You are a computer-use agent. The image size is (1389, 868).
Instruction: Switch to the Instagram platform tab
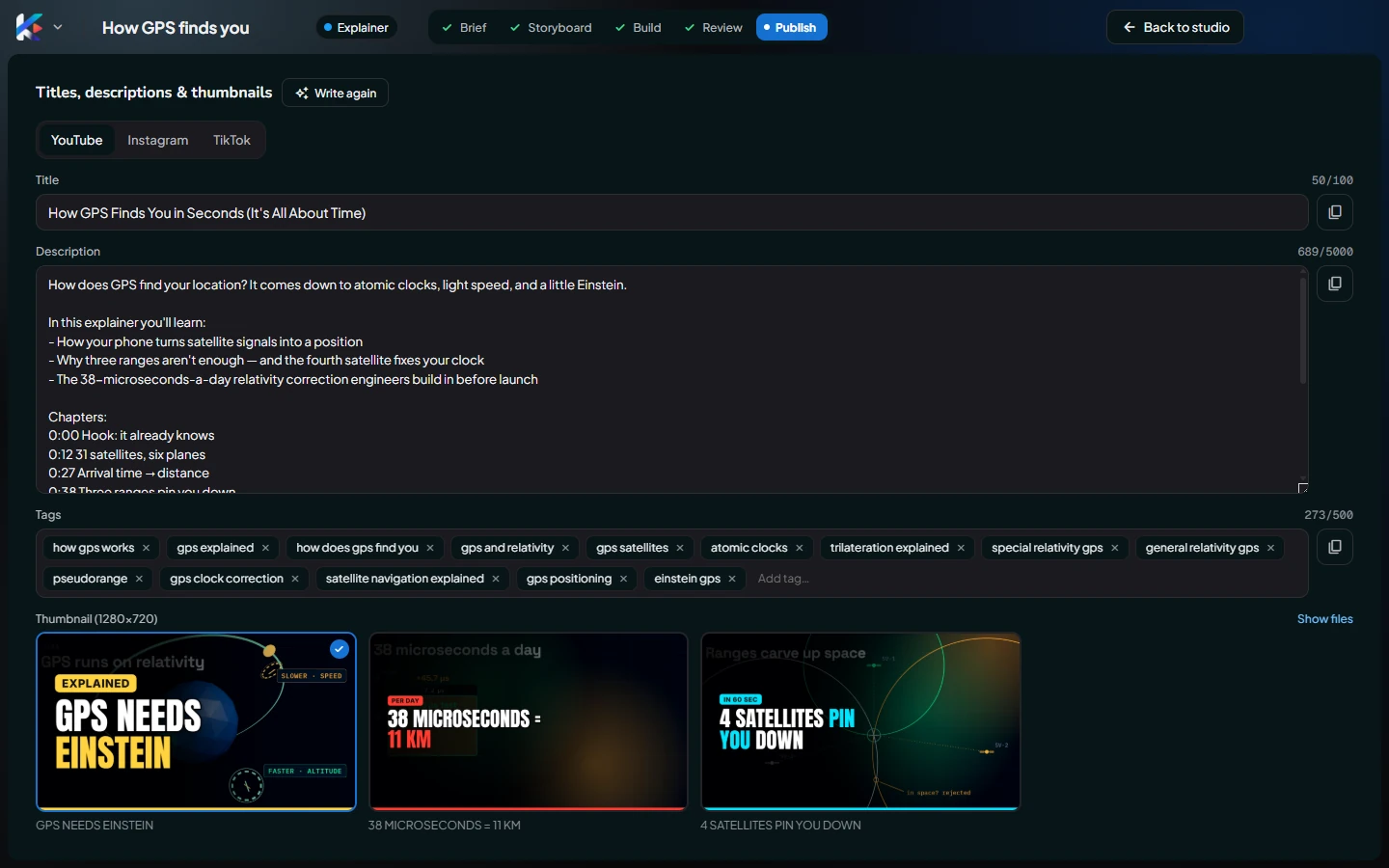point(158,140)
